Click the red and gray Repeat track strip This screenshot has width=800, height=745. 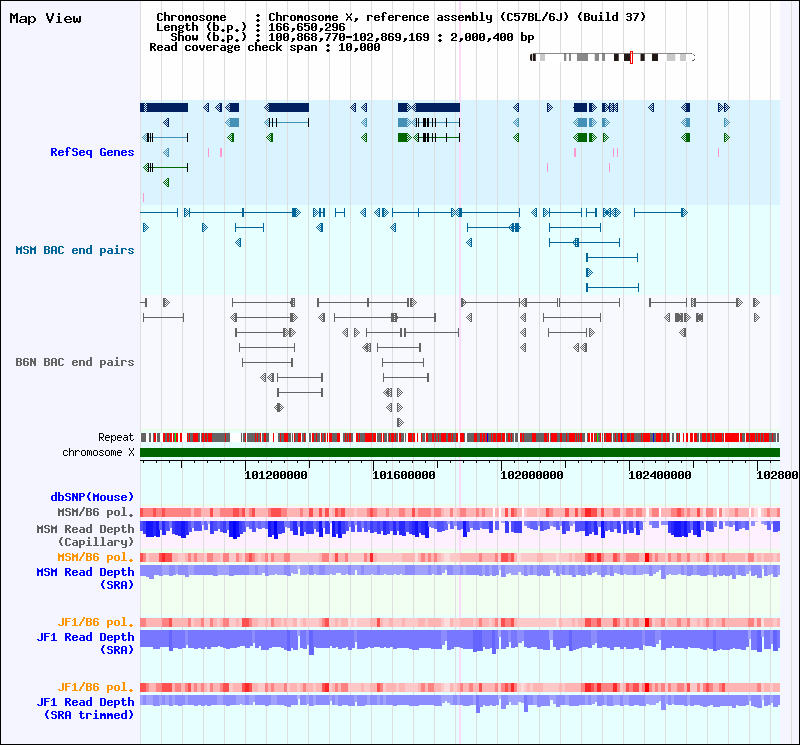pos(460,437)
